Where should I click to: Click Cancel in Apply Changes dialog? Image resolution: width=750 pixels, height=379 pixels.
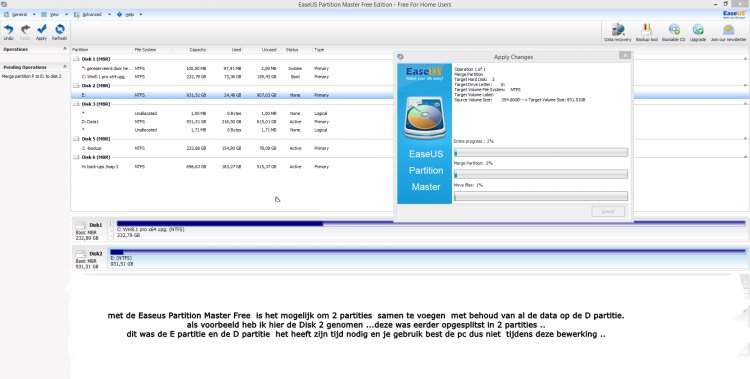click(x=608, y=212)
